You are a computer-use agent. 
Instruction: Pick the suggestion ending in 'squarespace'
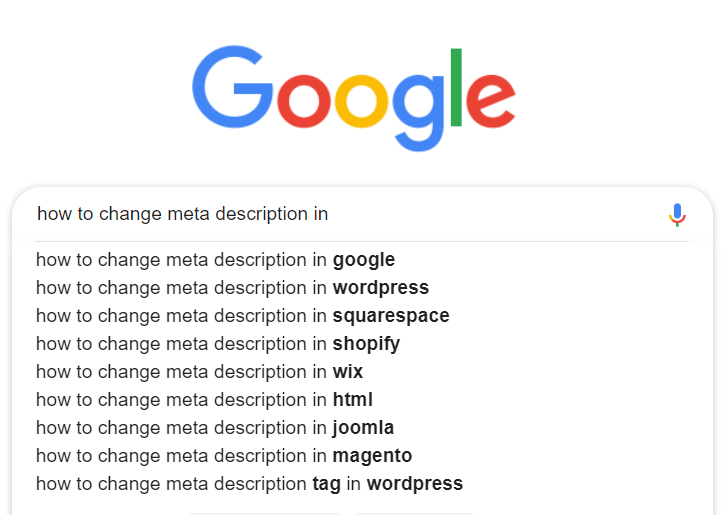242,316
